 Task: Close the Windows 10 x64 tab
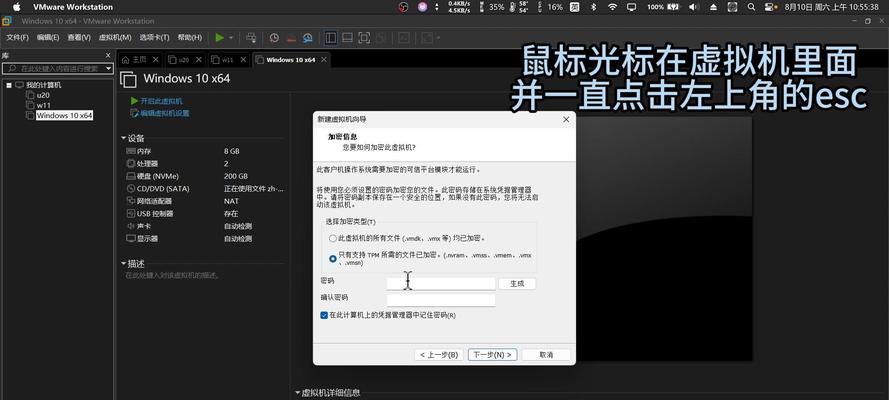[324, 59]
